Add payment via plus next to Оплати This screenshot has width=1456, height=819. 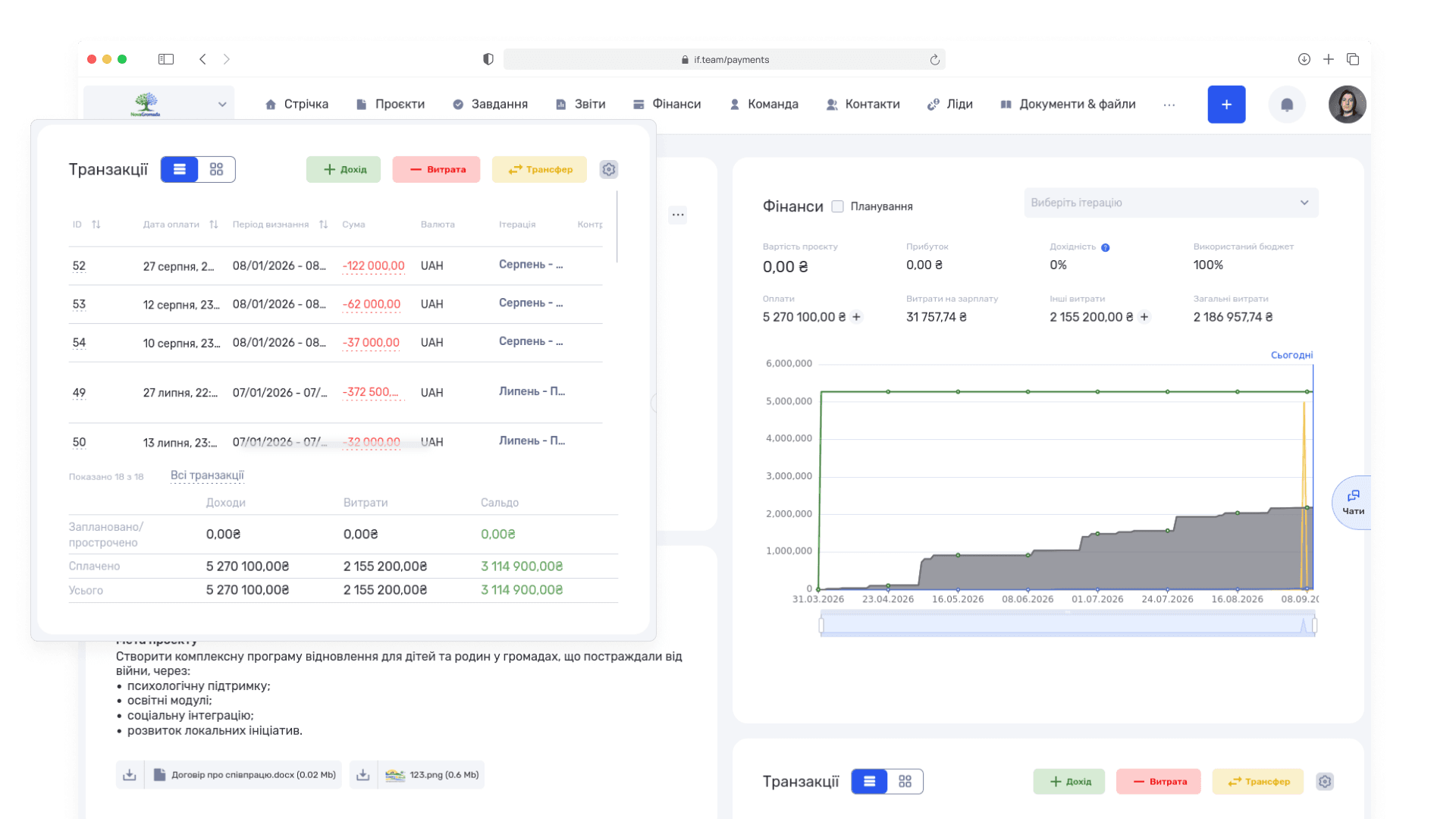[x=856, y=317]
